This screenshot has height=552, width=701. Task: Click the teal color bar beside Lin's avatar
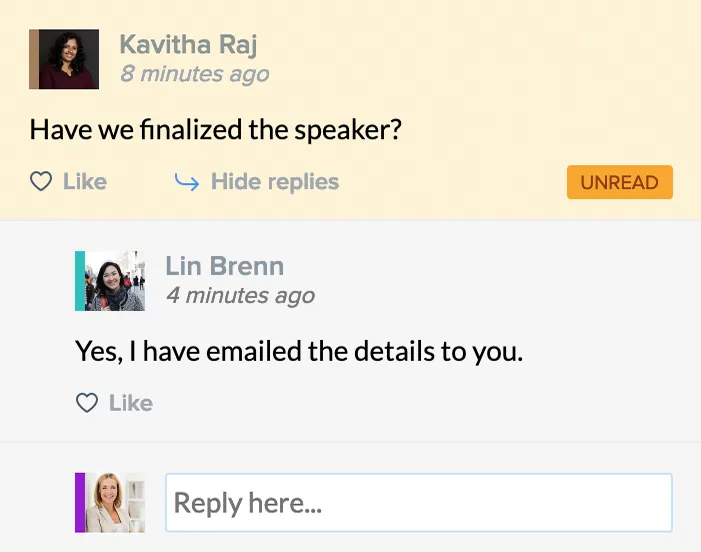[x=79, y=281]
